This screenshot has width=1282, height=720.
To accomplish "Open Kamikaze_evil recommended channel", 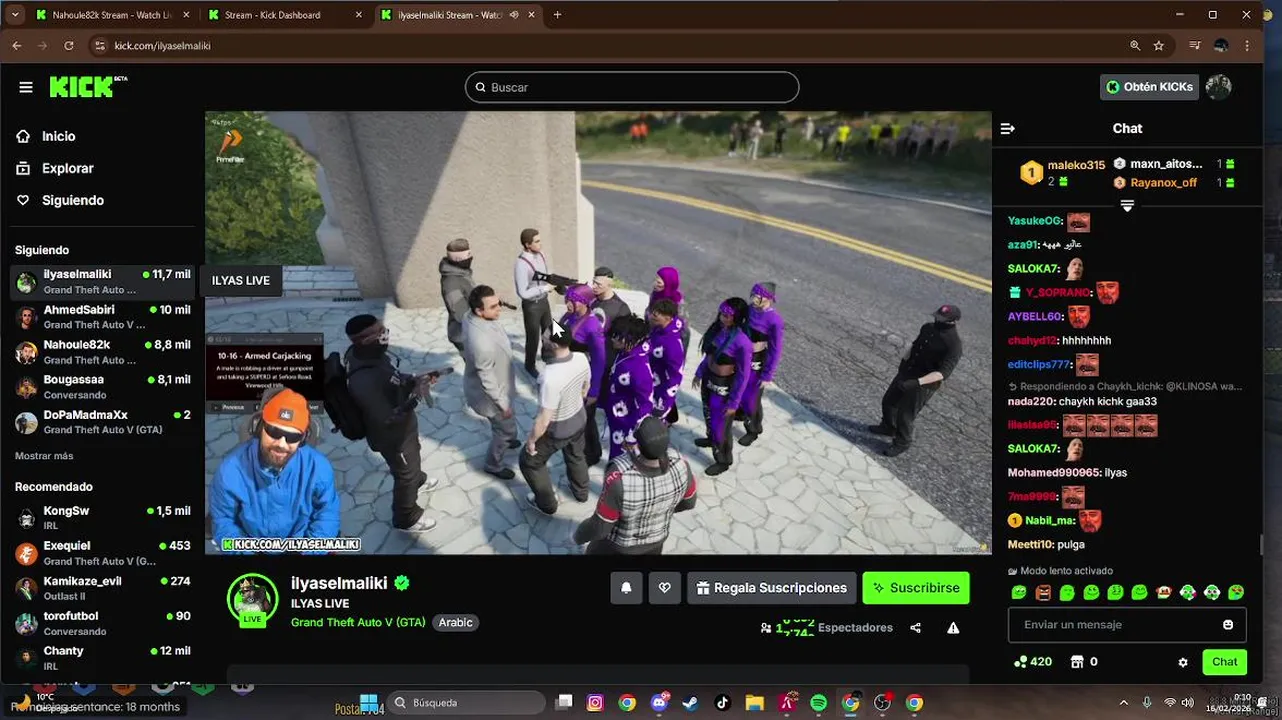I will 102,588.
